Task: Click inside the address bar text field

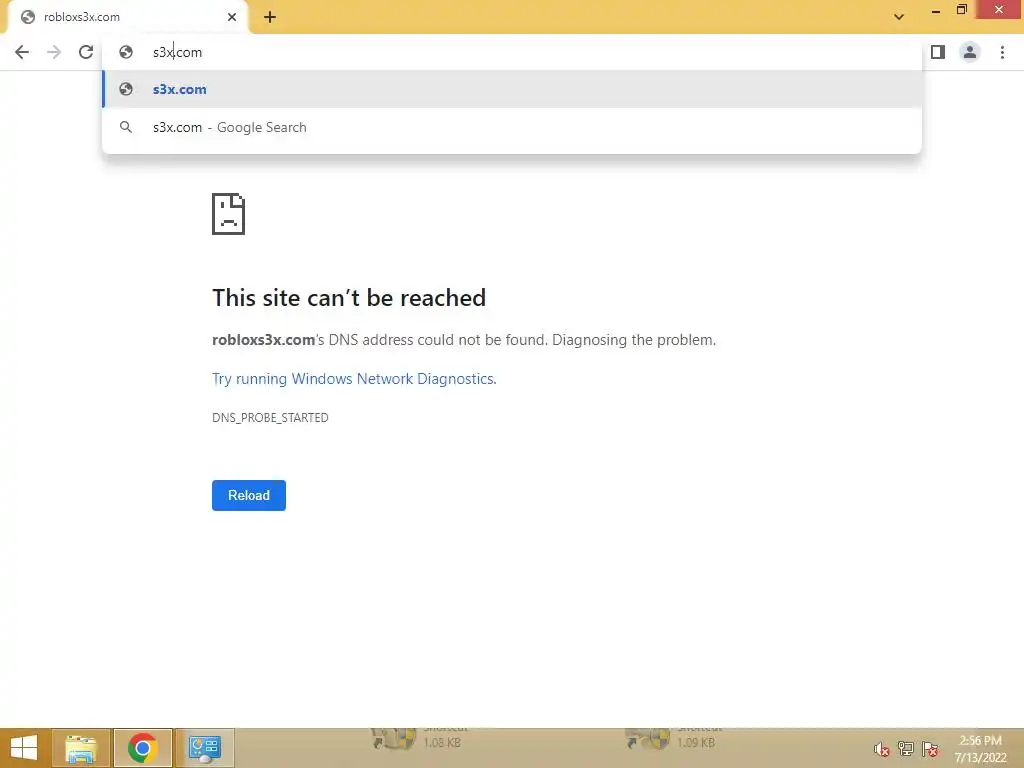Action: [x=511, y=52]
